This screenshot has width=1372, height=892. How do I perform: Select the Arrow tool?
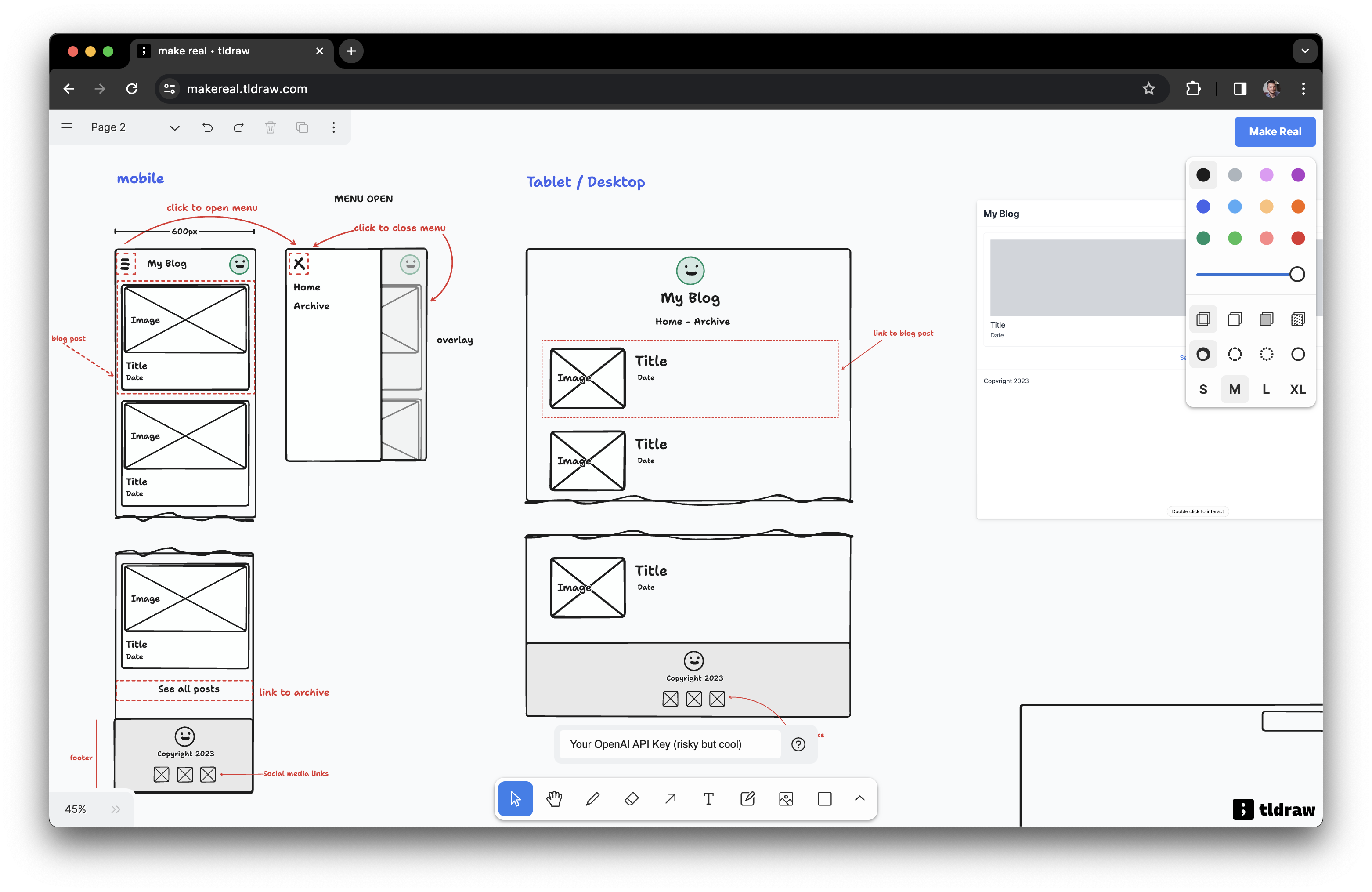tap(671, 798)
